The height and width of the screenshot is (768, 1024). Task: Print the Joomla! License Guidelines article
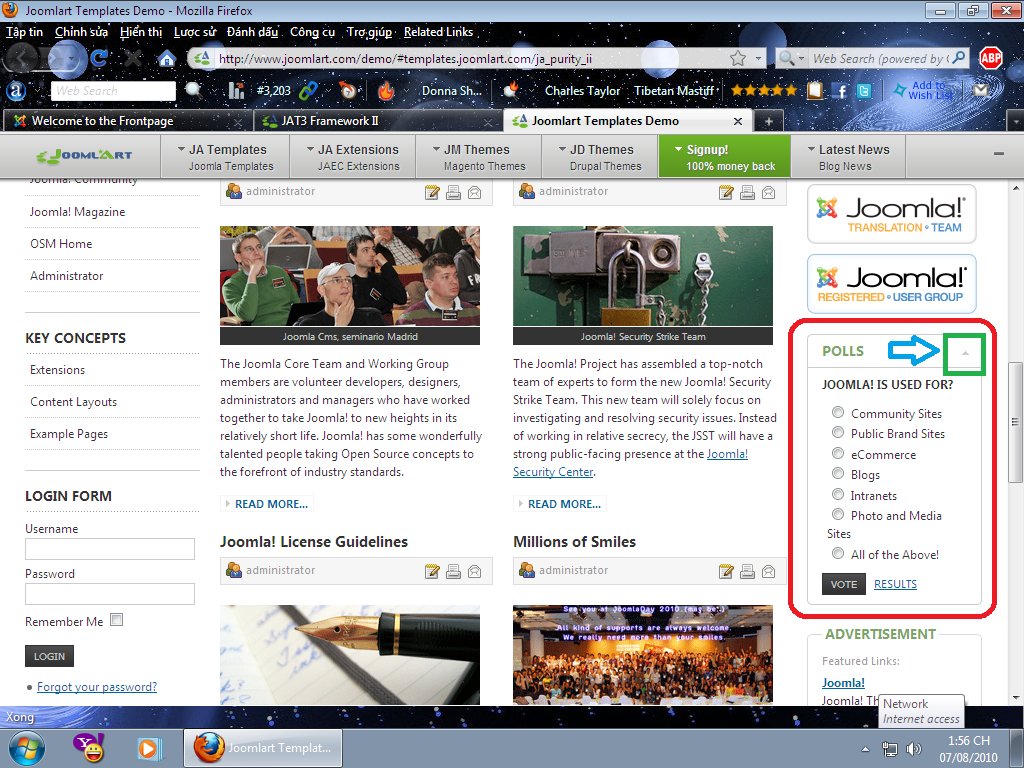[453, 571]
